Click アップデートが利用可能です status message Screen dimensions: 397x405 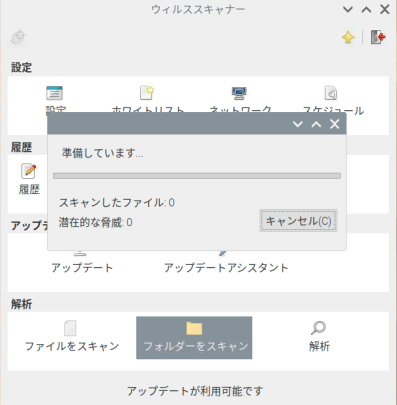pos(195,391)
